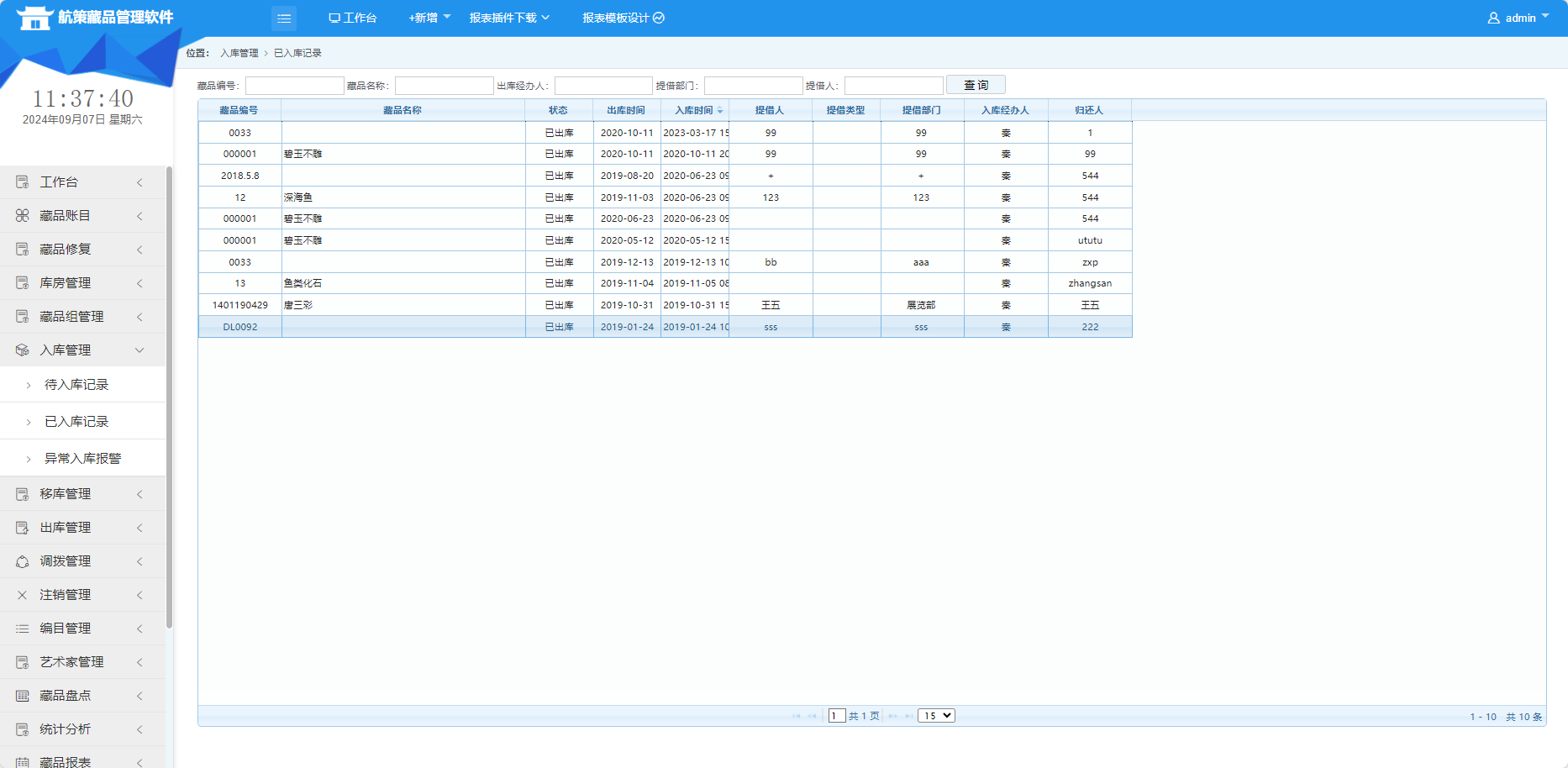The width and height of the screenshot is (1568, 768).
Task: Sort by the 入库时间 column header
Action: 694,110
